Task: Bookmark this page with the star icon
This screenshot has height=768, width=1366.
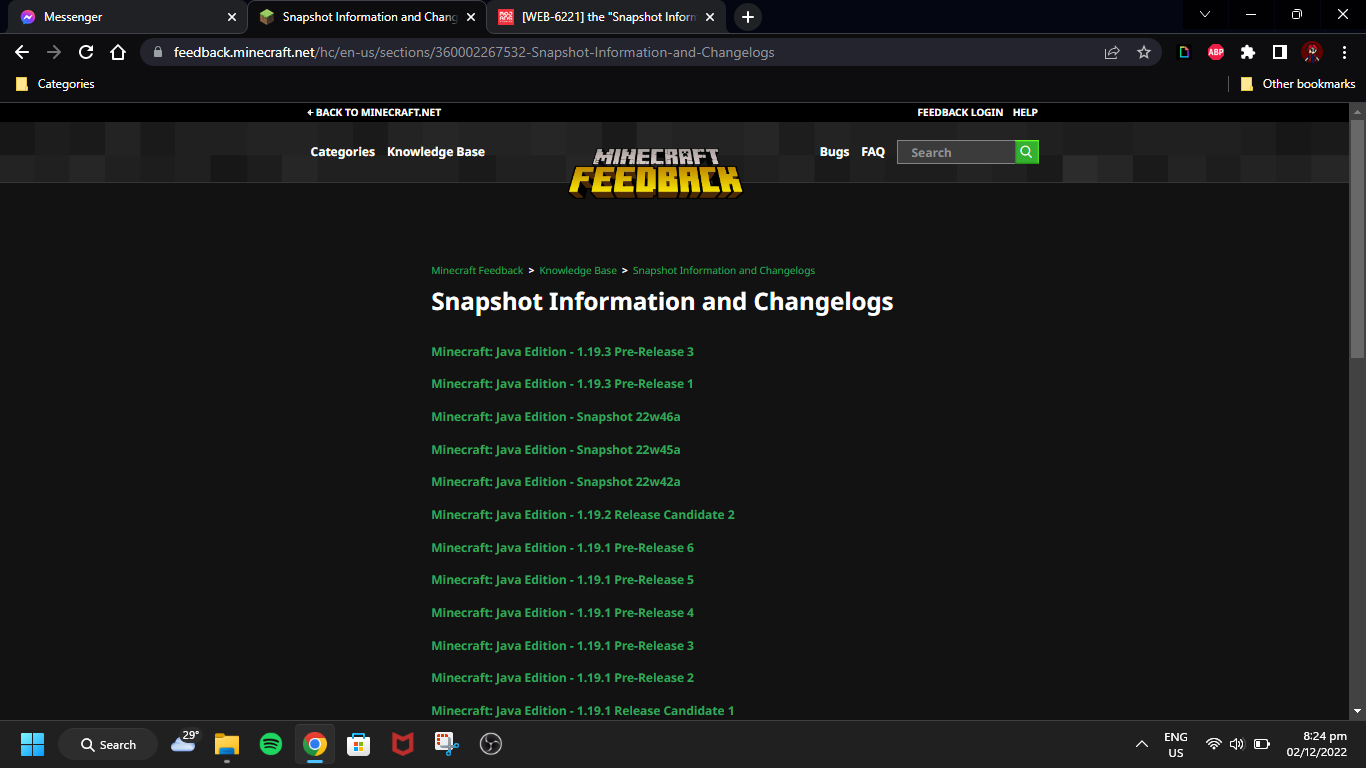Action: coord(1144,52)
